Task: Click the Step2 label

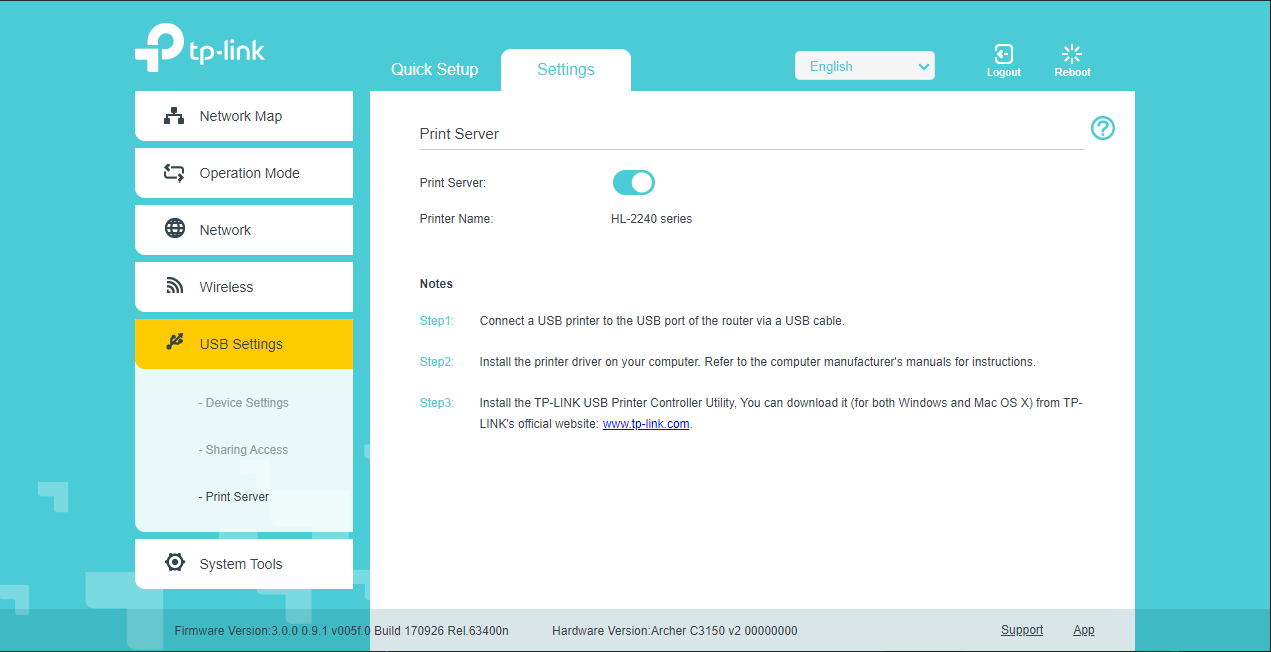Action: click(x=436, y=362)
